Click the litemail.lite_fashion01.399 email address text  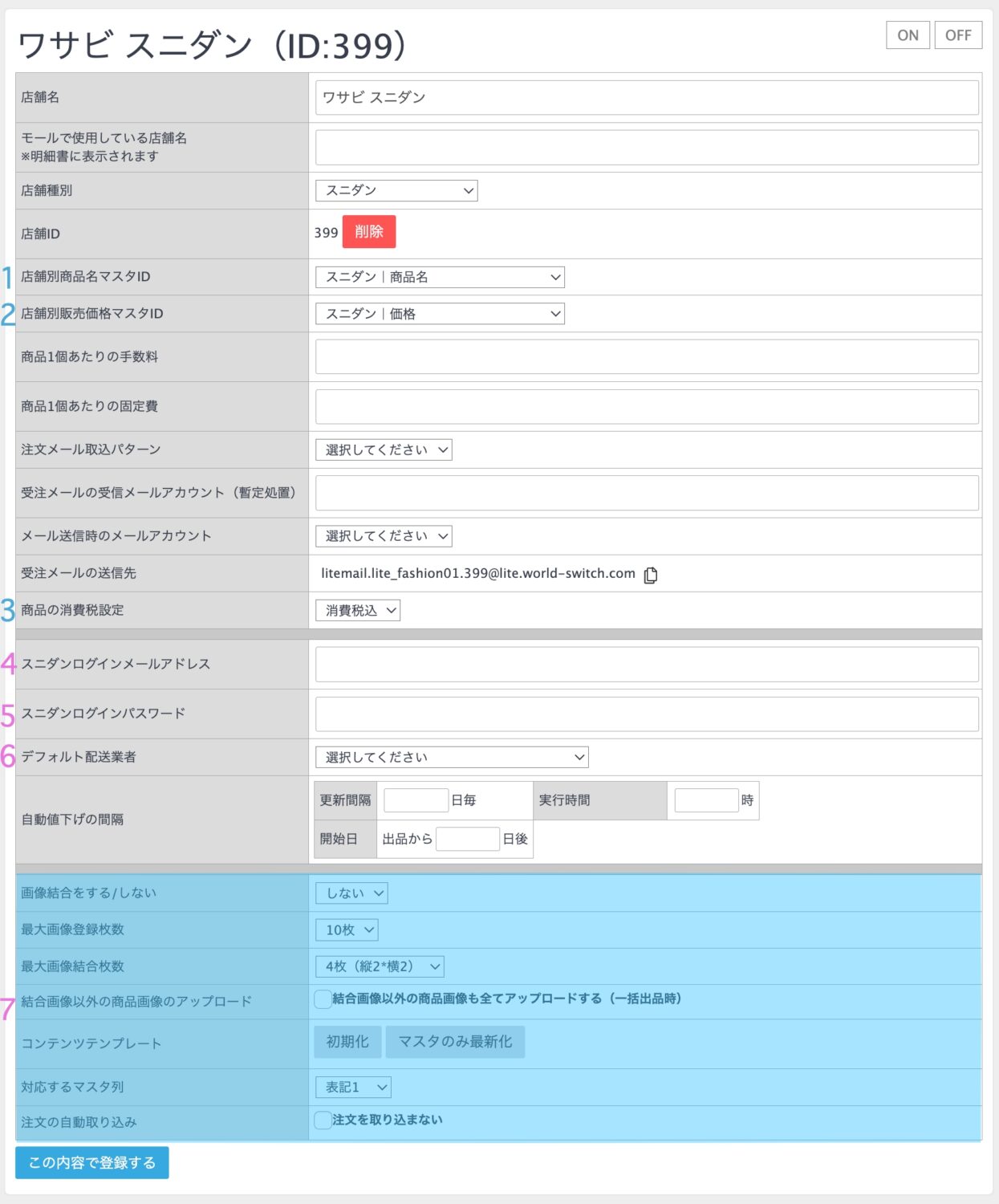pyautogui.click(x=478, y=573)
